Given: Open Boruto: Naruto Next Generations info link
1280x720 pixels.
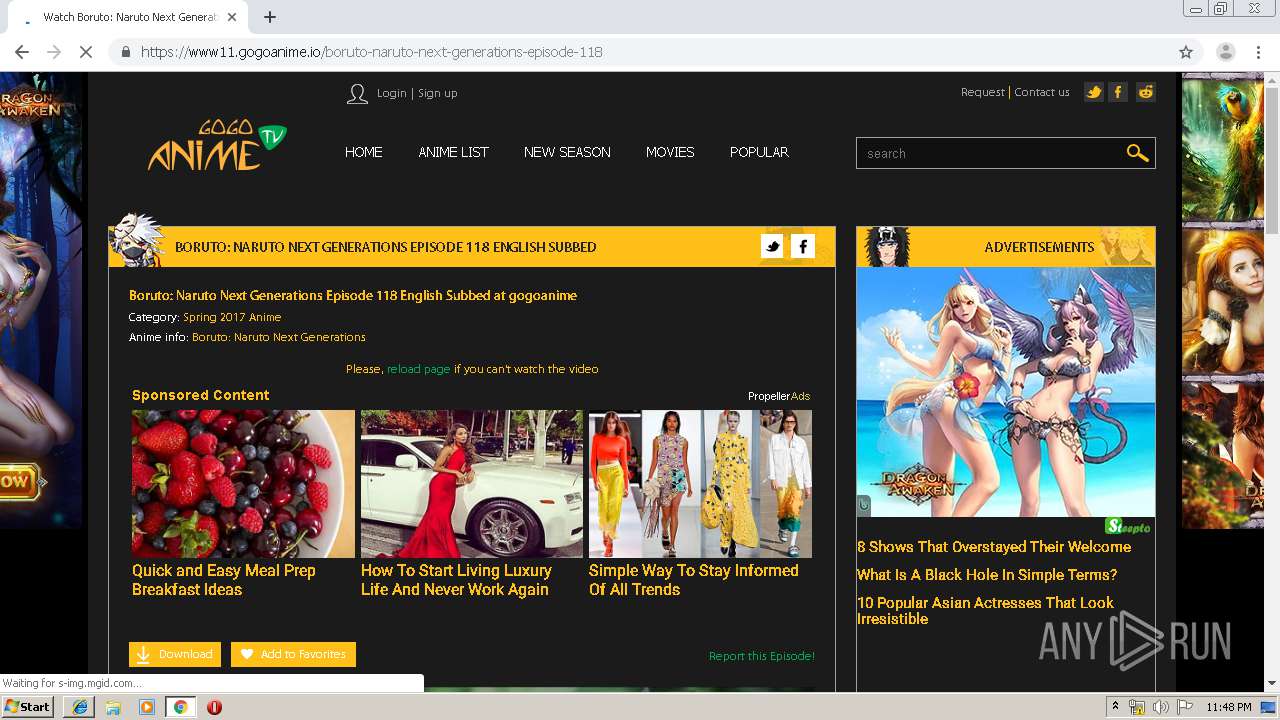Looking at the screenshot, I should (279, 337).
